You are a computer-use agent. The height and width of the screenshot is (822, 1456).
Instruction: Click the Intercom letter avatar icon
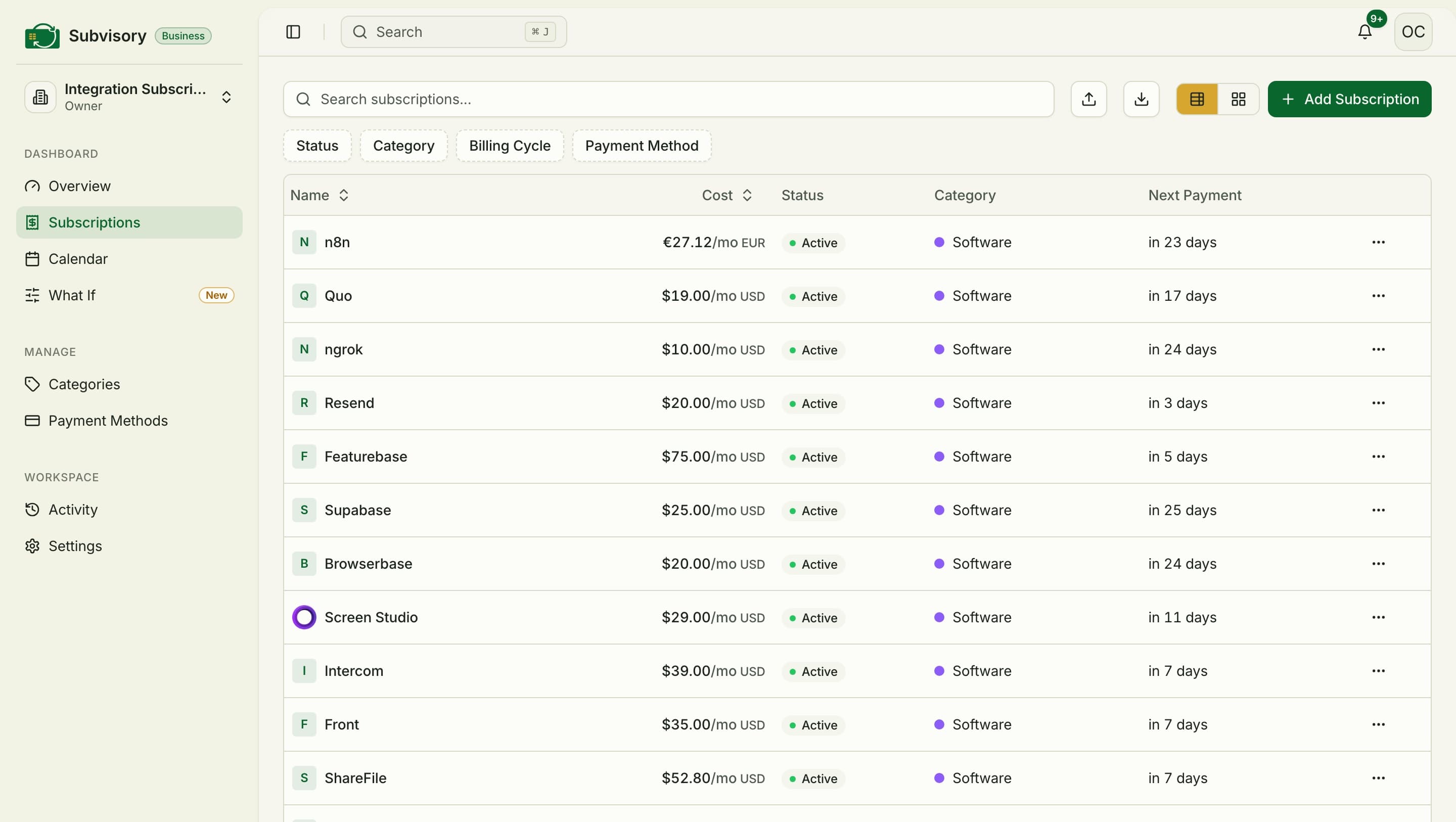[x=304, y=670]
